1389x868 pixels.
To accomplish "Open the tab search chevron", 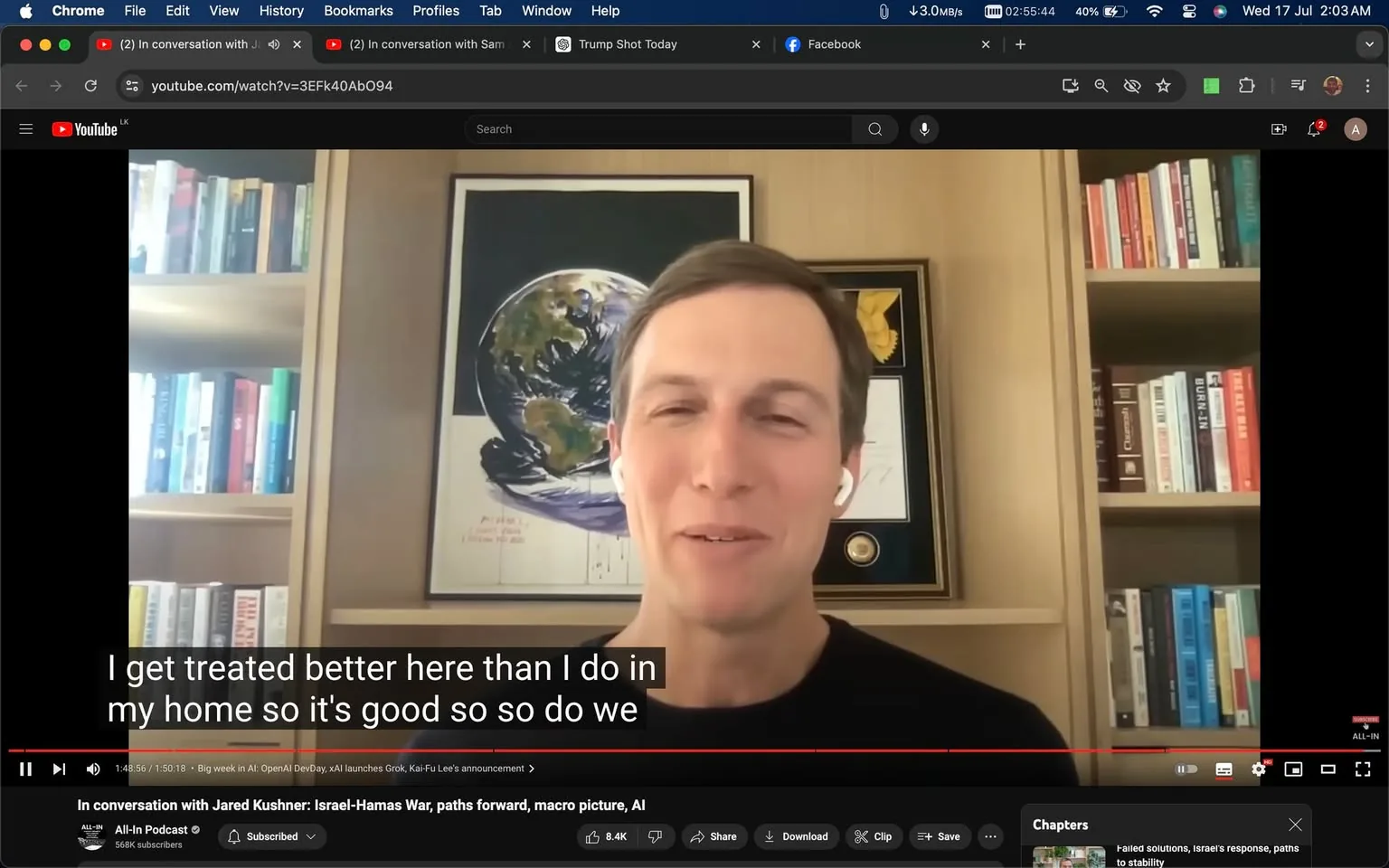I will coord(1367,43).
